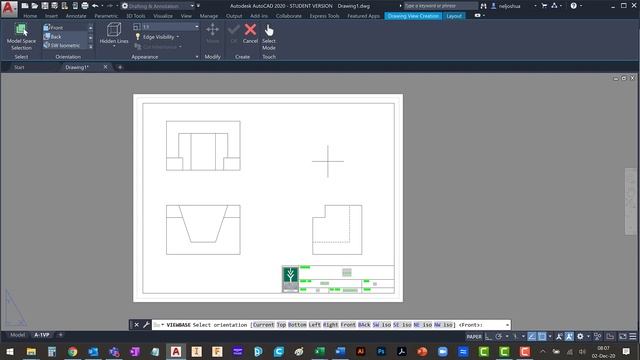The height and width of the screenshot is (360, 640).
Task: Select Front orientation in the list
Action: [66, 27]
